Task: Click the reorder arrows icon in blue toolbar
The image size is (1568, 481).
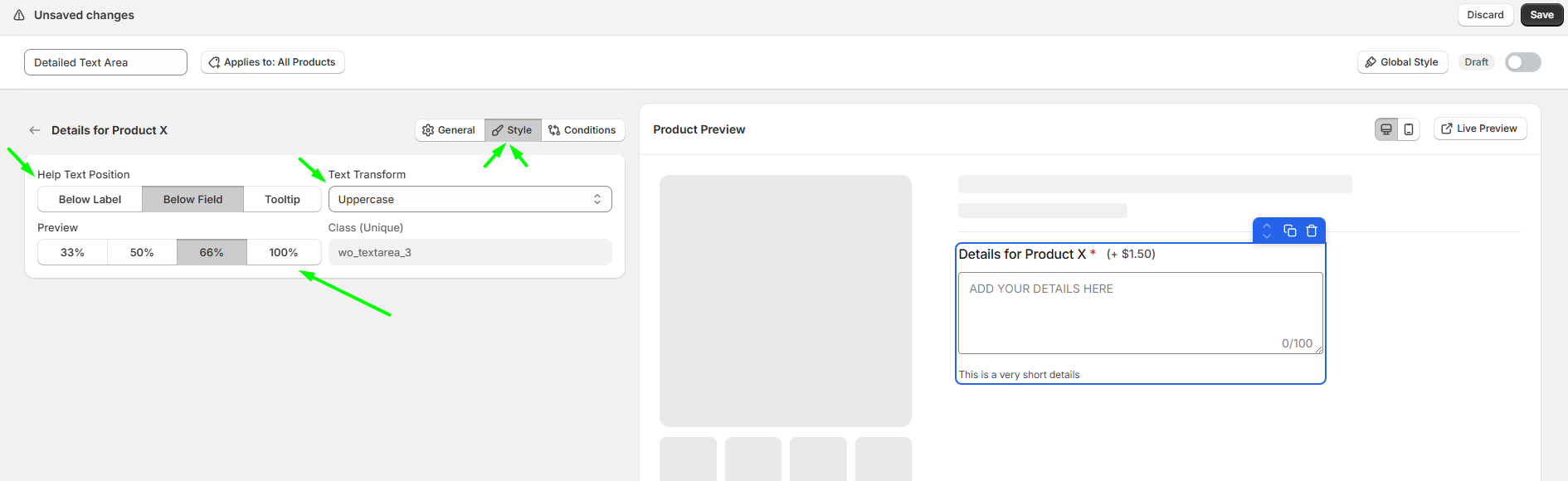Action: coord(1267,231)
